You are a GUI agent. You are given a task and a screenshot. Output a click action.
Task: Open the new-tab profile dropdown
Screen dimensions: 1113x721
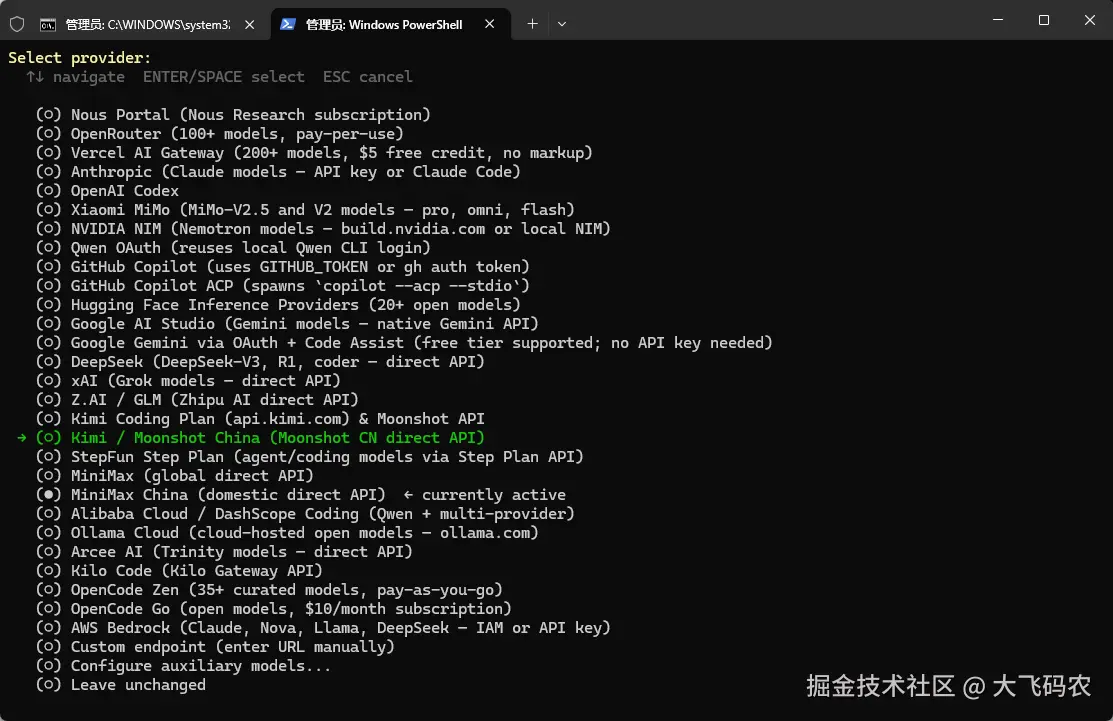click(x=561, y=24)
